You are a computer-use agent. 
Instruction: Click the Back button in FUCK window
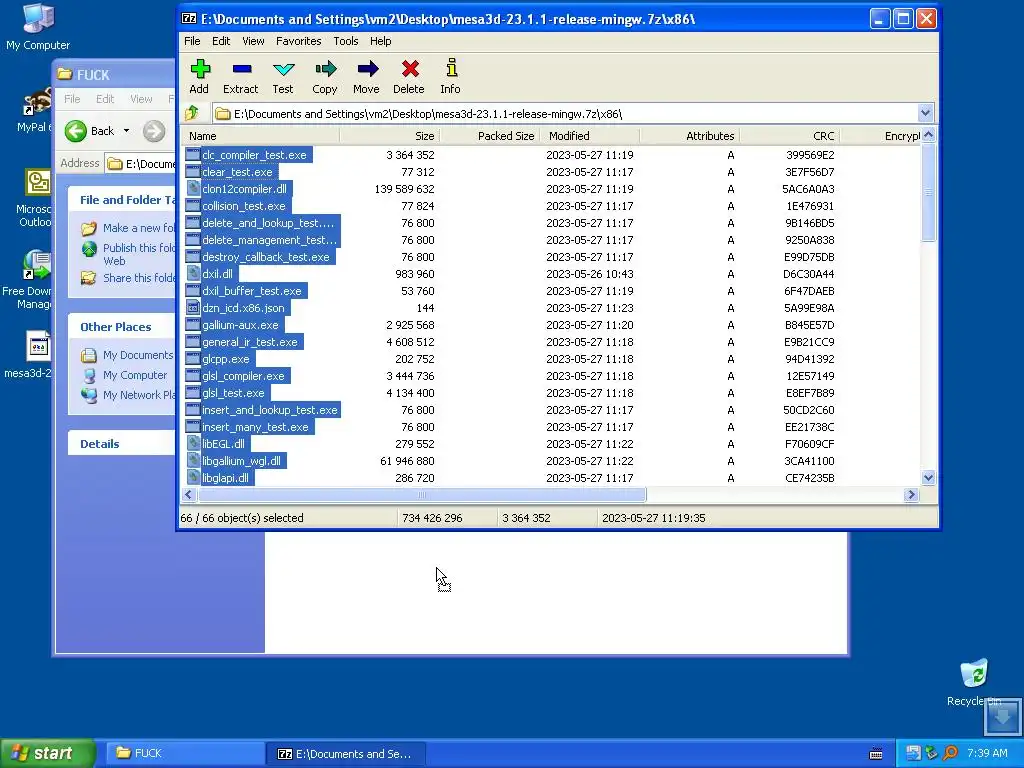(90, 131)
